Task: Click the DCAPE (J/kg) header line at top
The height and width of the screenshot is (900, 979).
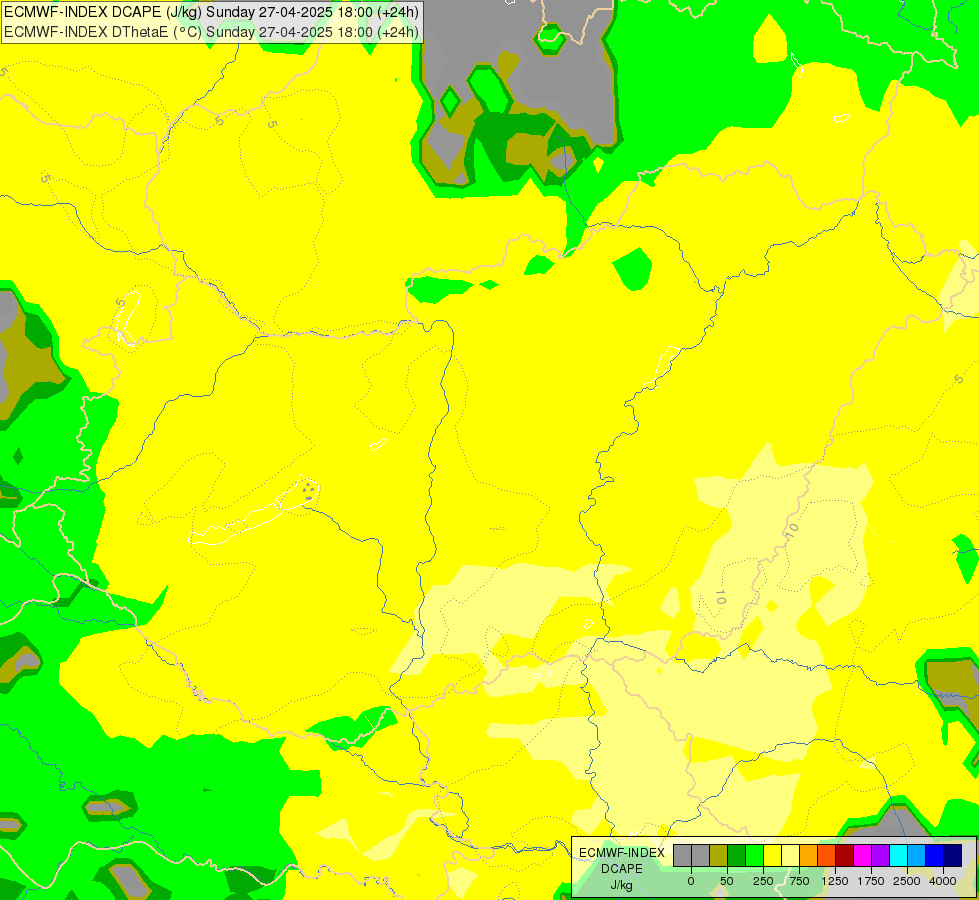Action: (x=211, y=12)
